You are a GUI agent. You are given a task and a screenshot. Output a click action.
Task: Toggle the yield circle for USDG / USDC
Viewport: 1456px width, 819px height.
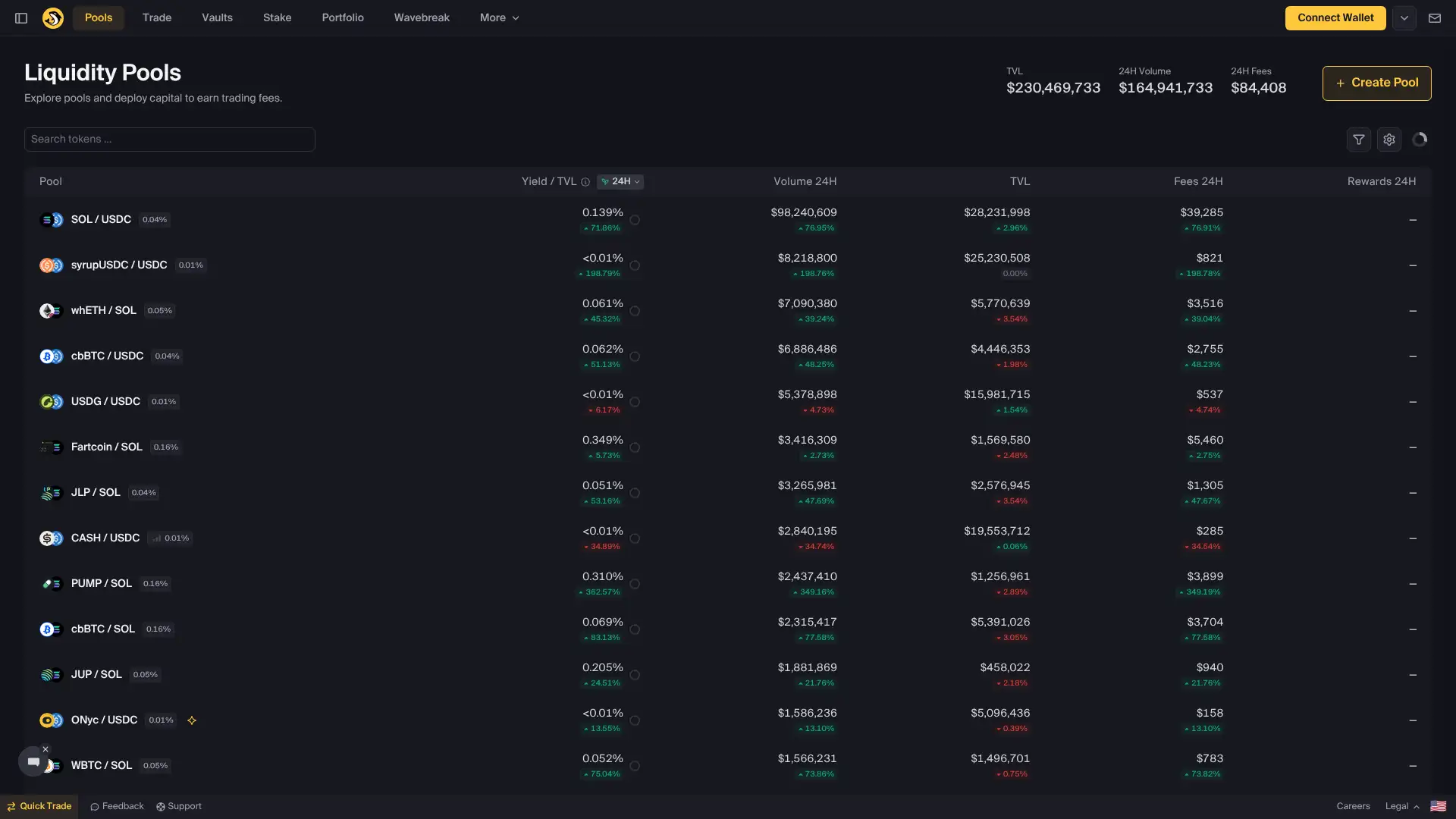click(635, 402)
